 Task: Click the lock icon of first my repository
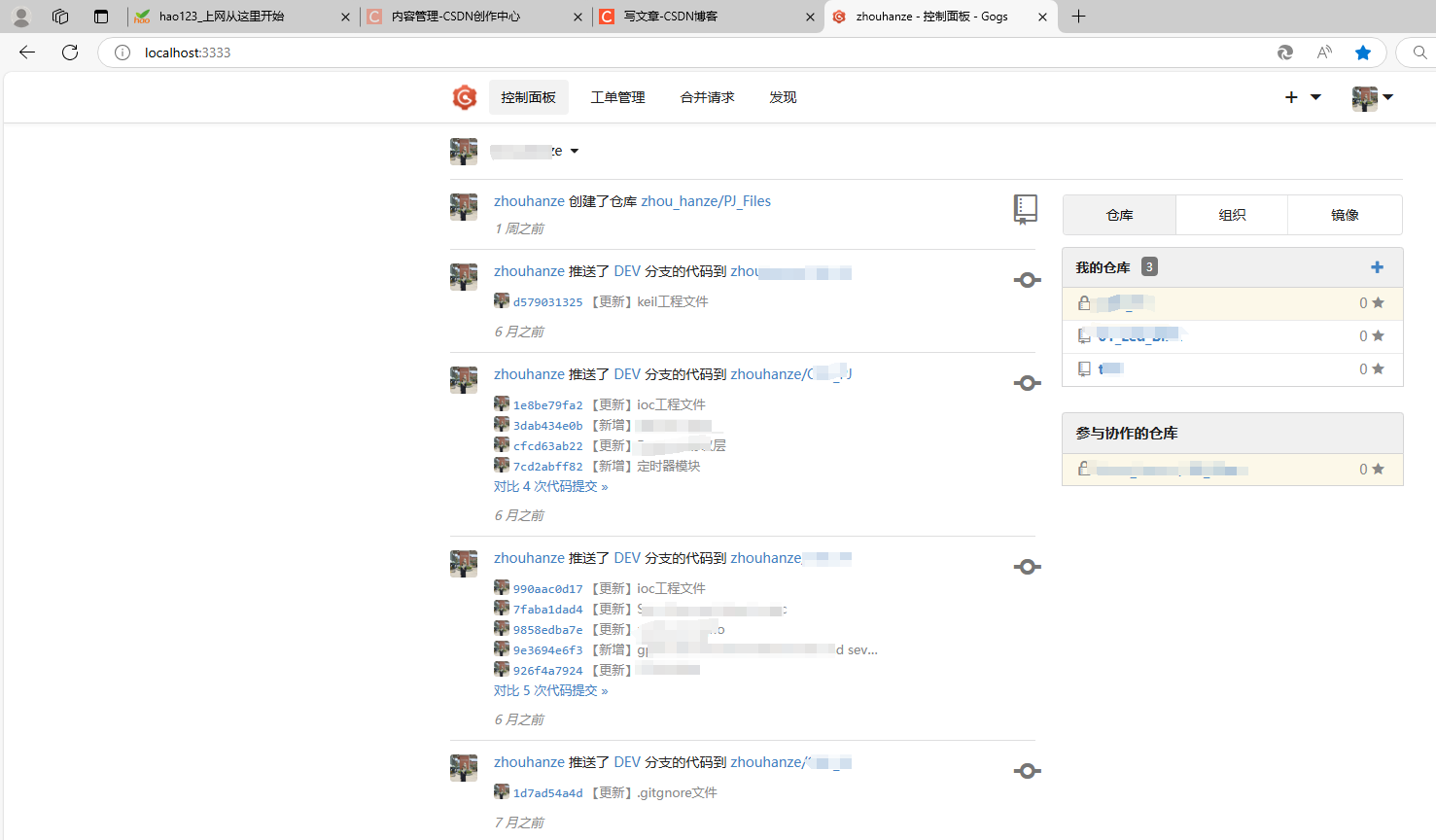(1084, 303)
